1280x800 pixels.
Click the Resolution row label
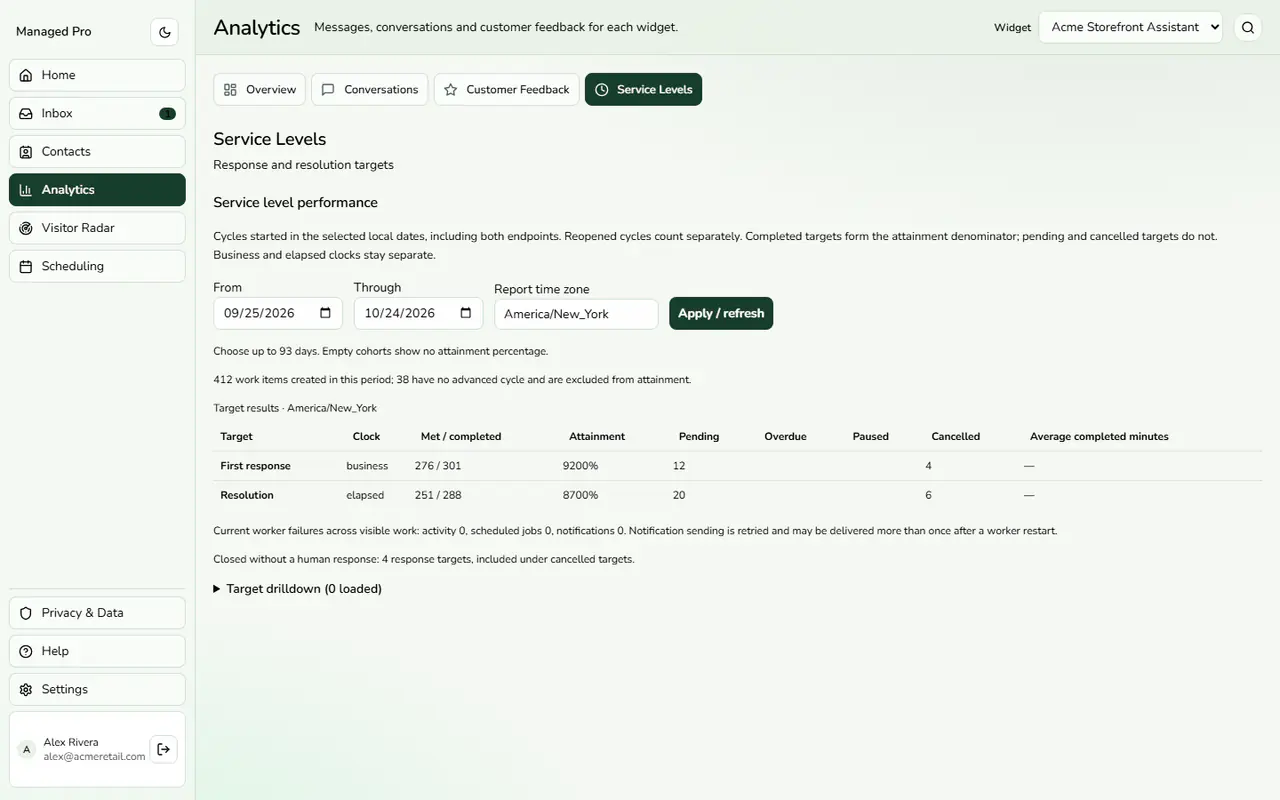coord(247,495)
